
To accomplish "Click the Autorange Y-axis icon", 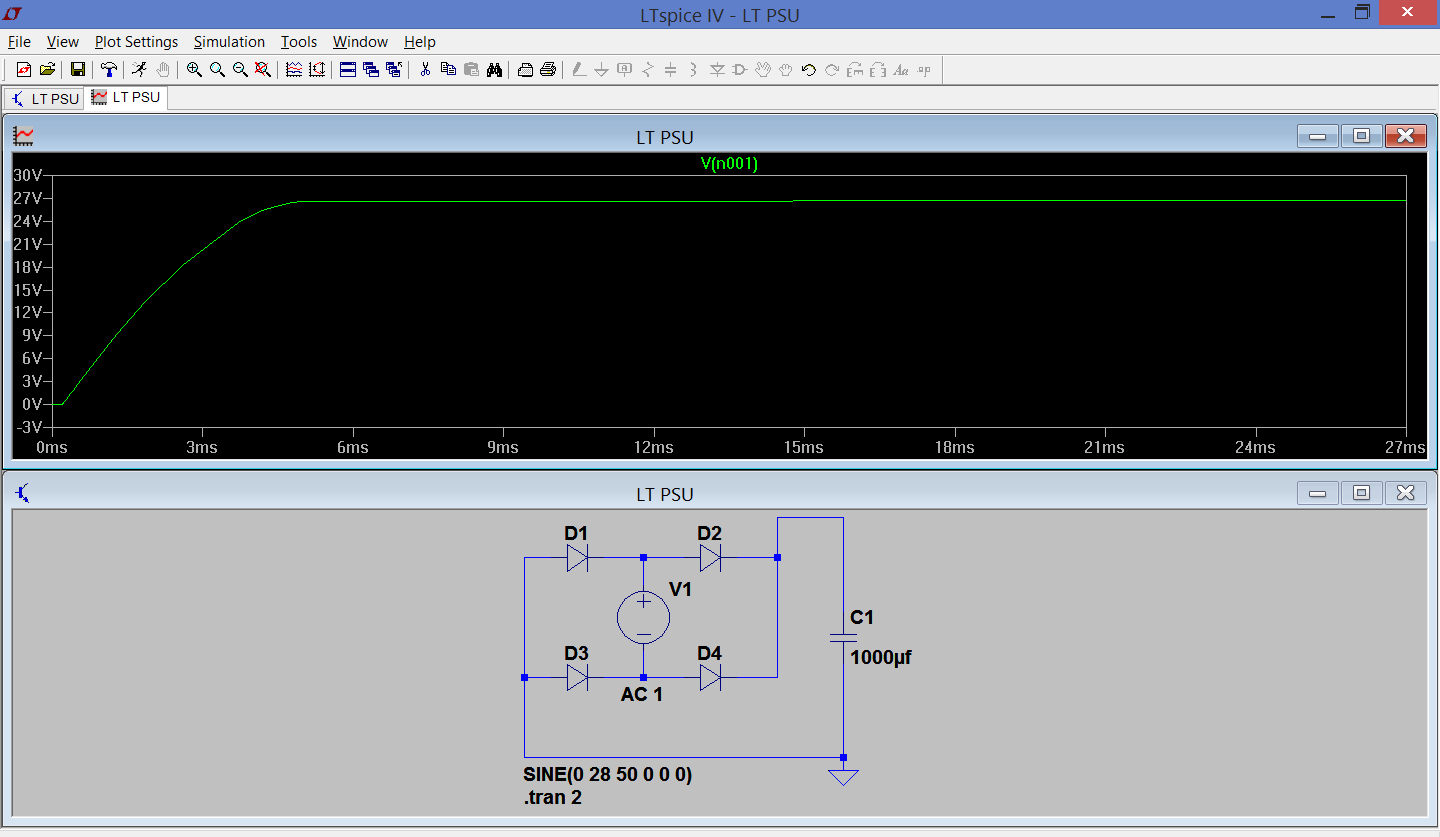I will 317,70.
